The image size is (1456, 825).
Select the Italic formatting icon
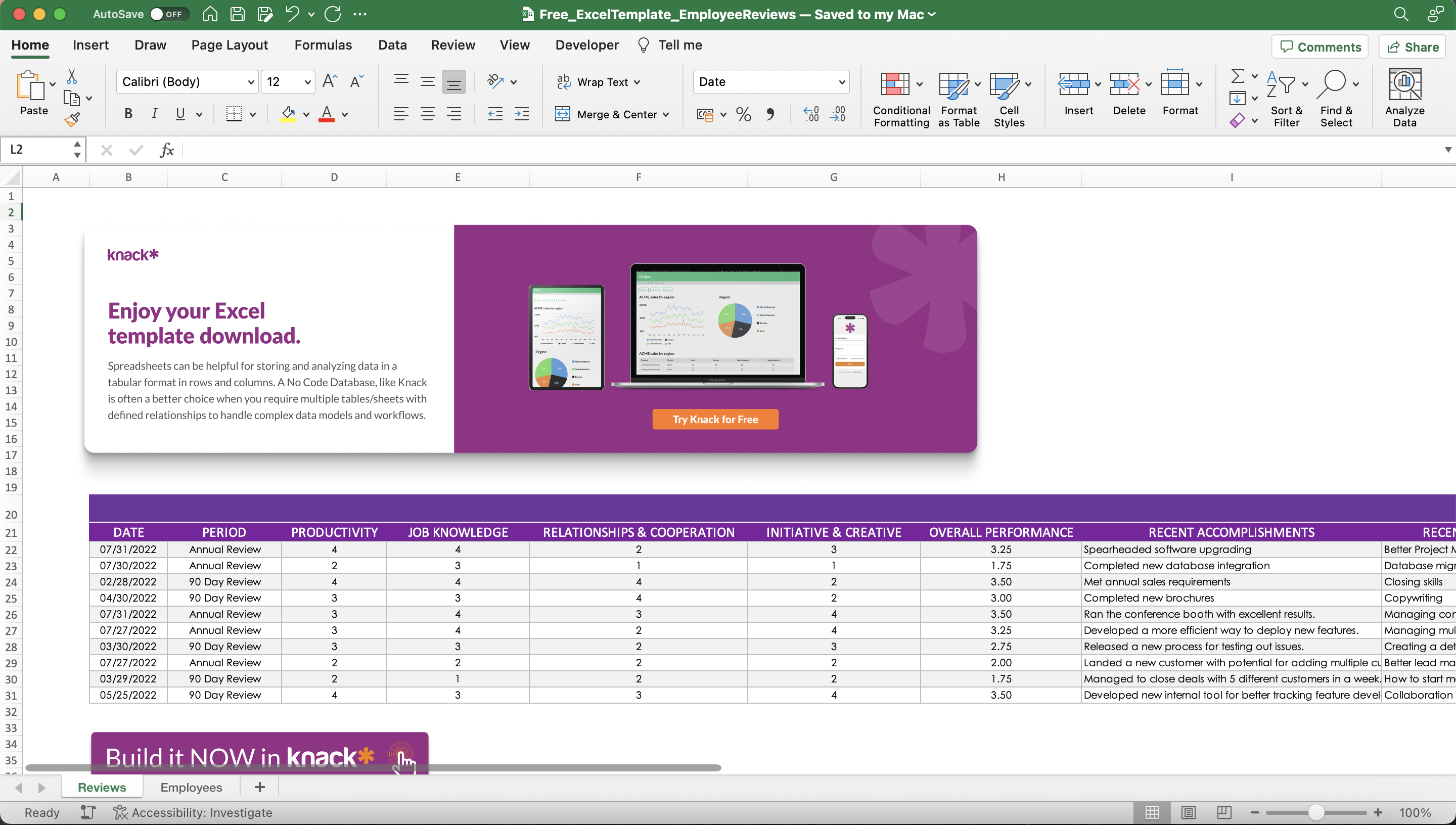(154, 113)
